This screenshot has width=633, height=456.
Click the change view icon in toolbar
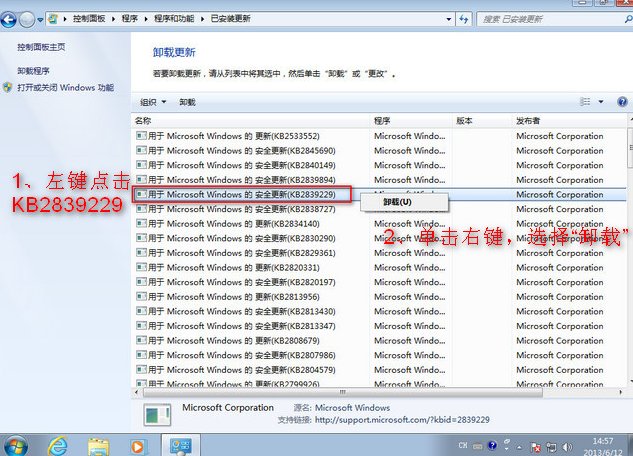pos(586,101)
